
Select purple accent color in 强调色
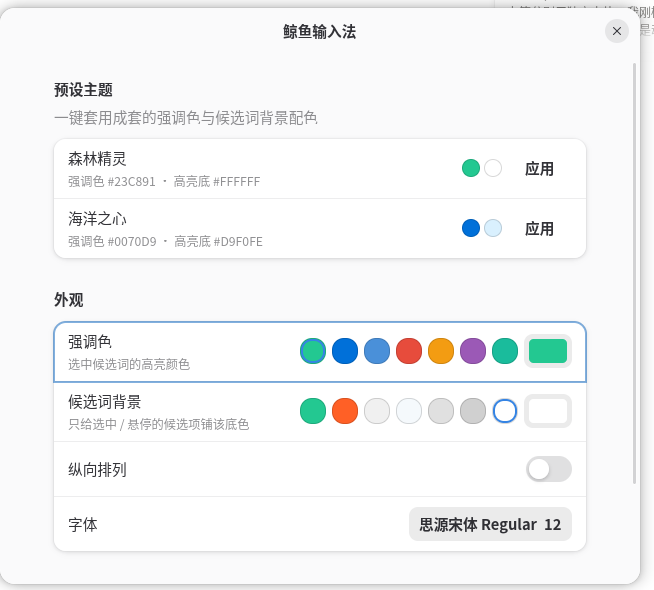point(473,351)
